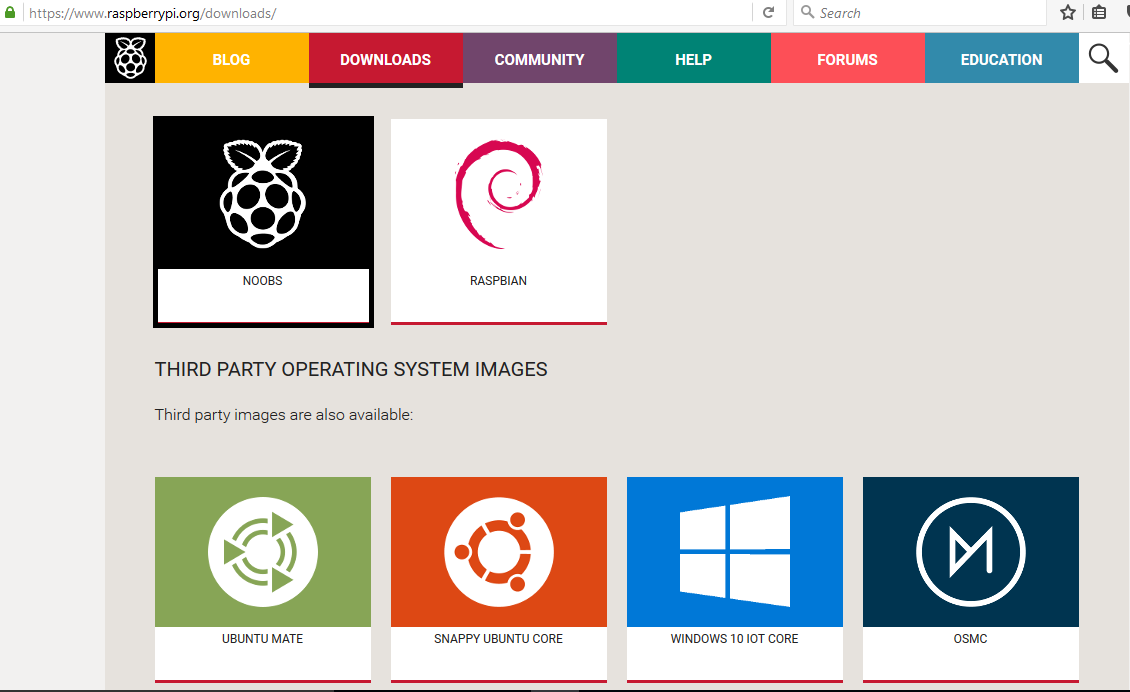Click the Third Party Operating System Images heading

pyautogui.click(x=351, y=369)
